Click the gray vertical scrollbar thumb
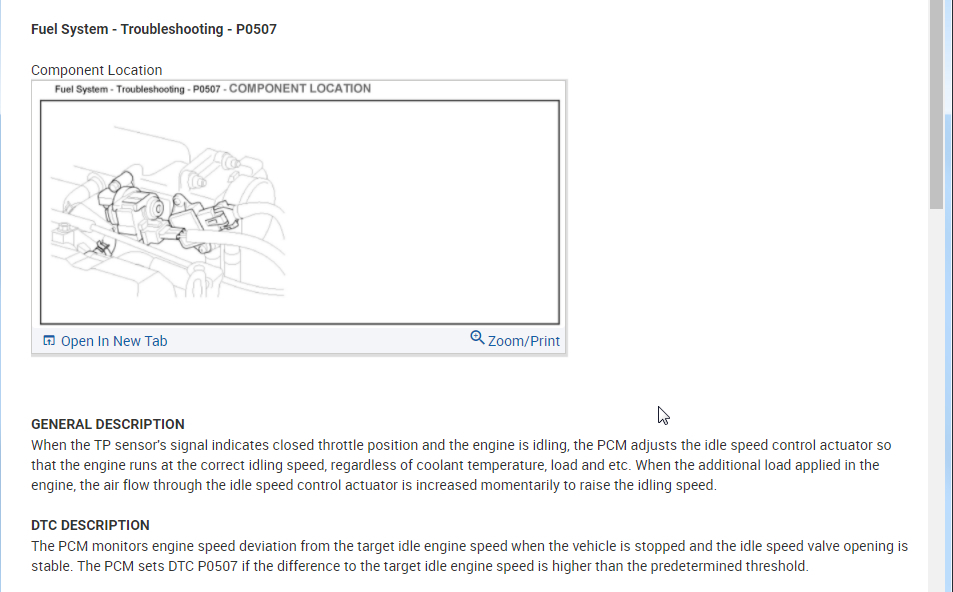 (936, 105)
